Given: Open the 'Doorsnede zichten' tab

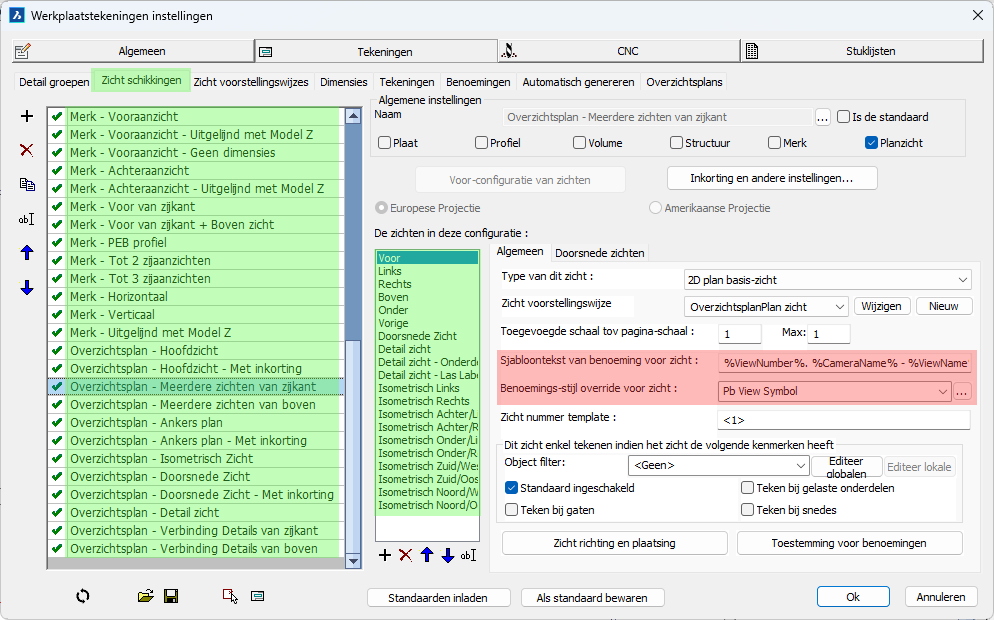Looking at the screenshot, I should click(600, 253).
